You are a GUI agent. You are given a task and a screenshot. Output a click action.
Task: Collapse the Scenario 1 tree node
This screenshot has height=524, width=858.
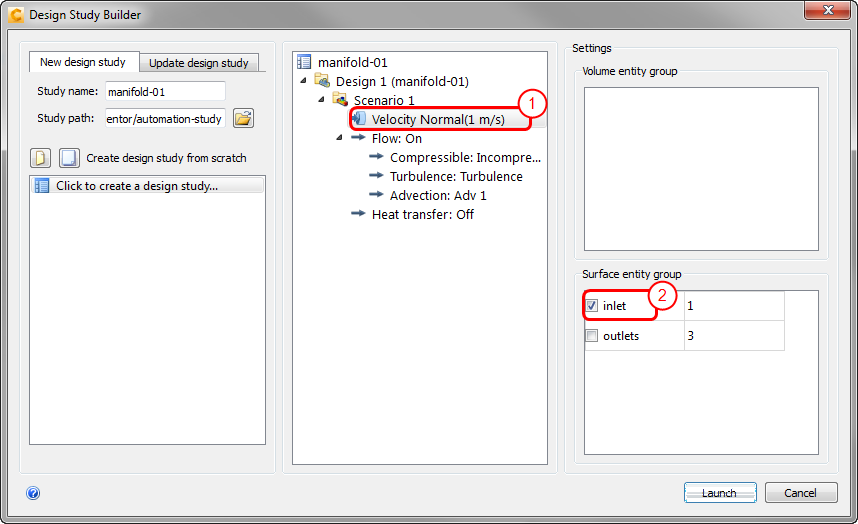[x=322, y=99]
